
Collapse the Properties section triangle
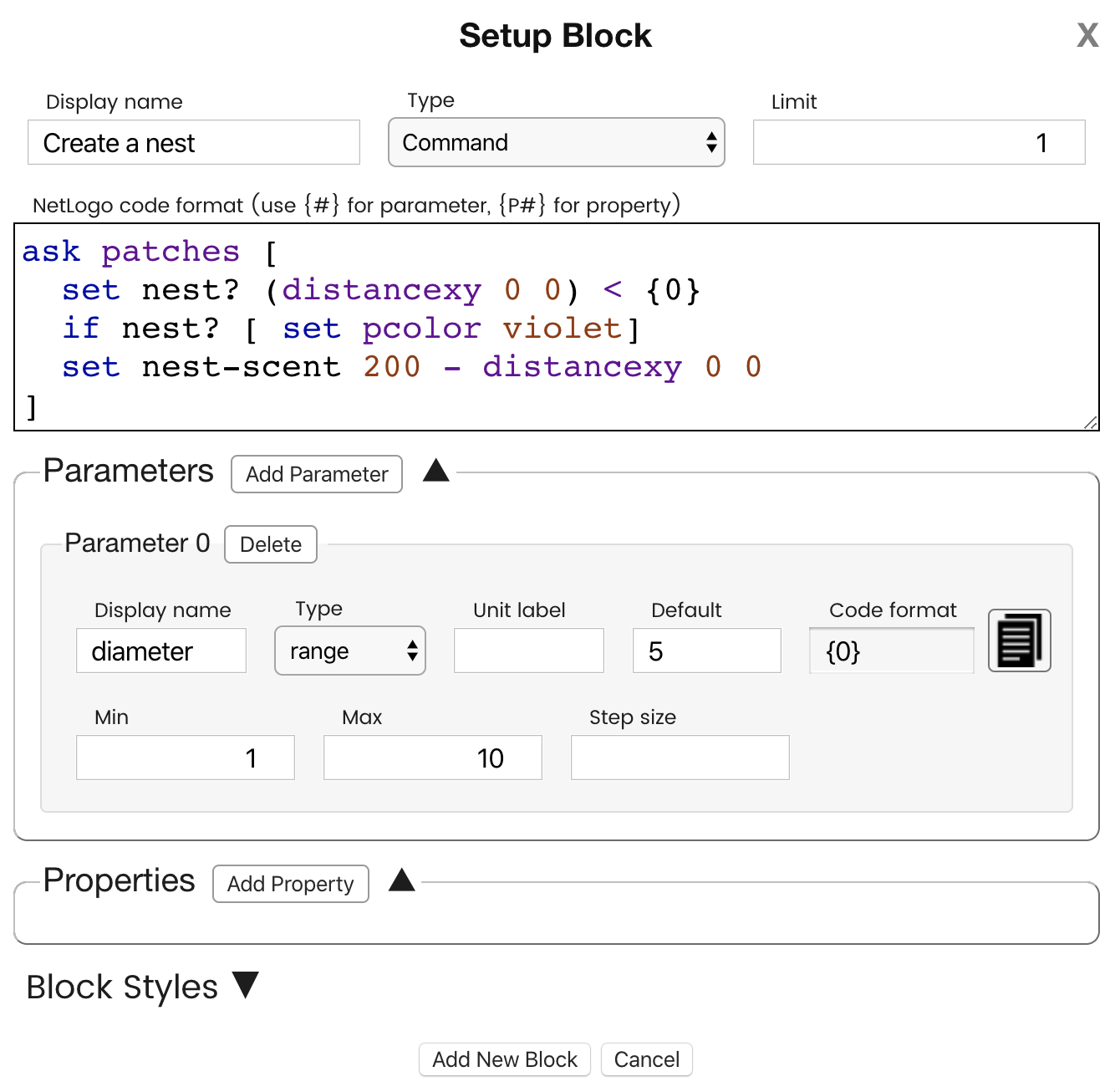coord(402,880)
